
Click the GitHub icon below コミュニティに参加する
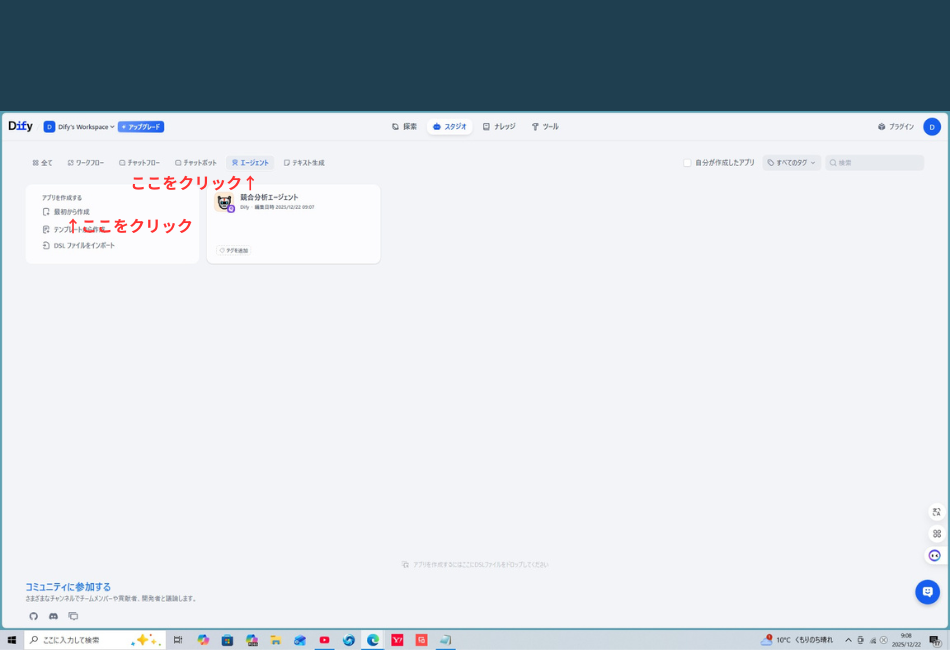(33, 616)
